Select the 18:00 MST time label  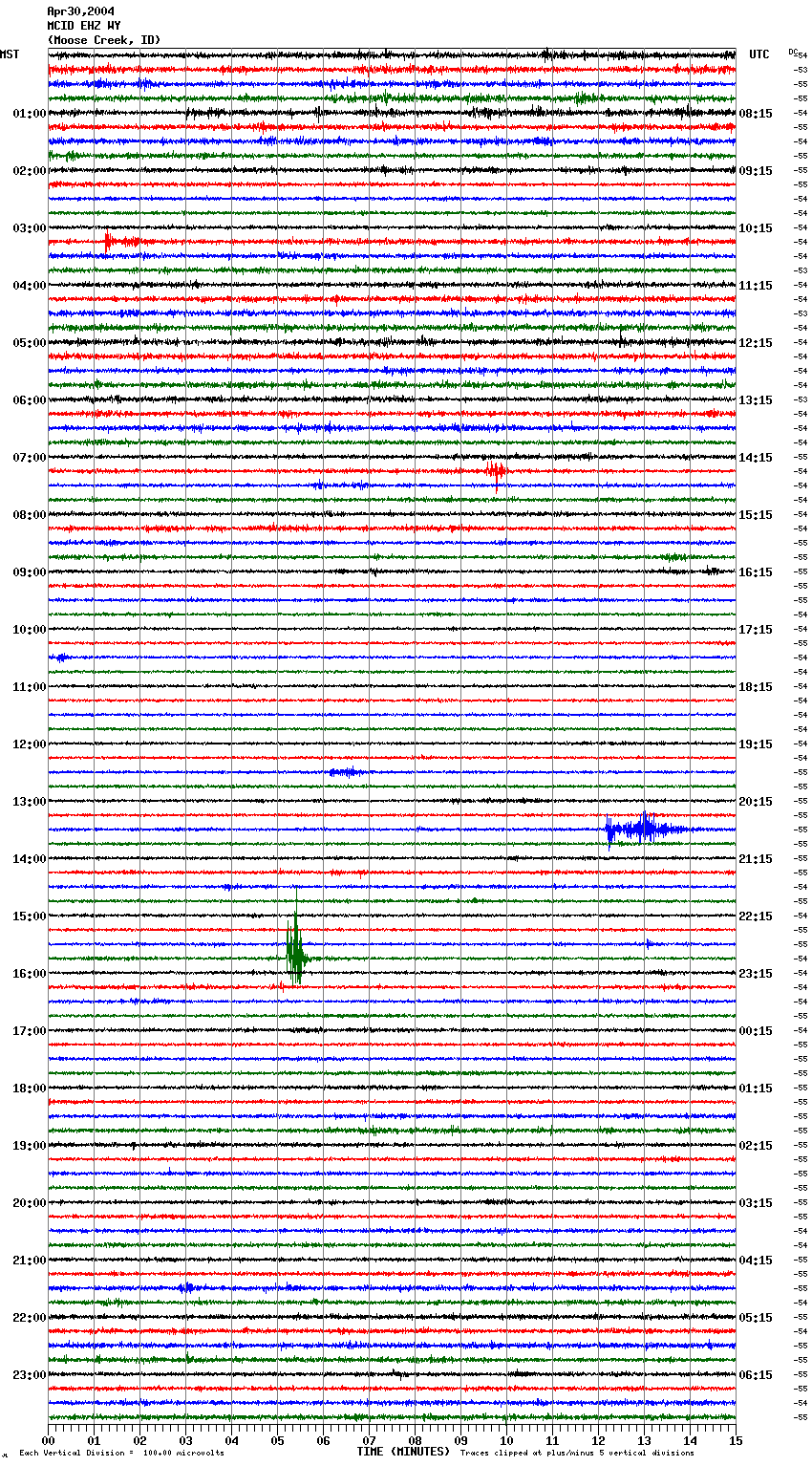coord(30,1089)
